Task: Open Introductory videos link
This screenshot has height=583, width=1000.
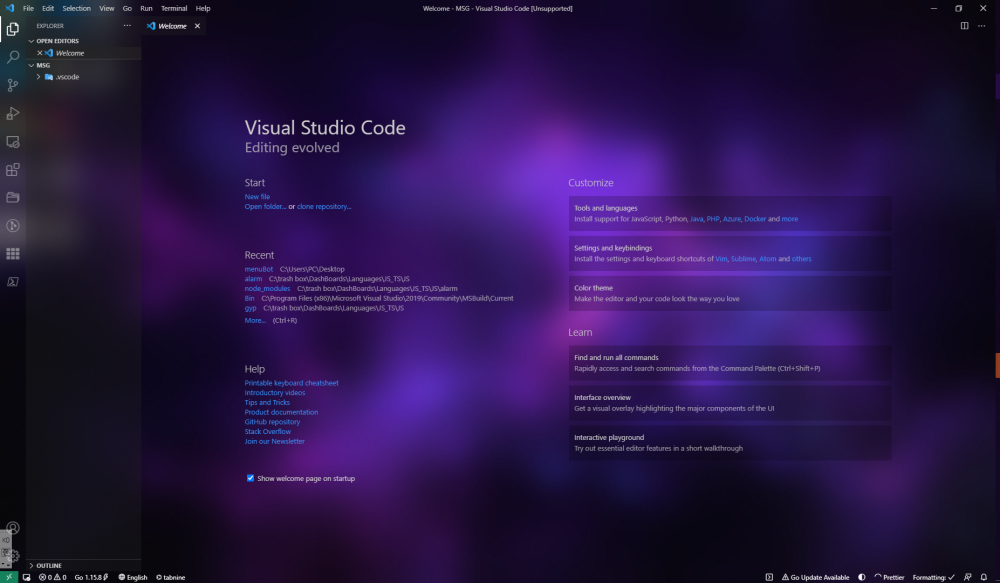Action: [x=275, y=393]
